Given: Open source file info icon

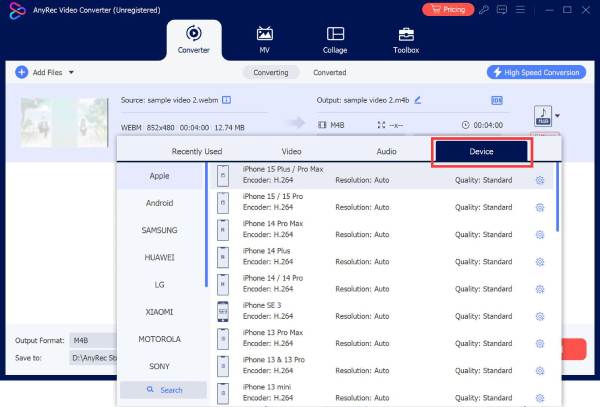Looking at the screenshot, I should click(227, 100).
